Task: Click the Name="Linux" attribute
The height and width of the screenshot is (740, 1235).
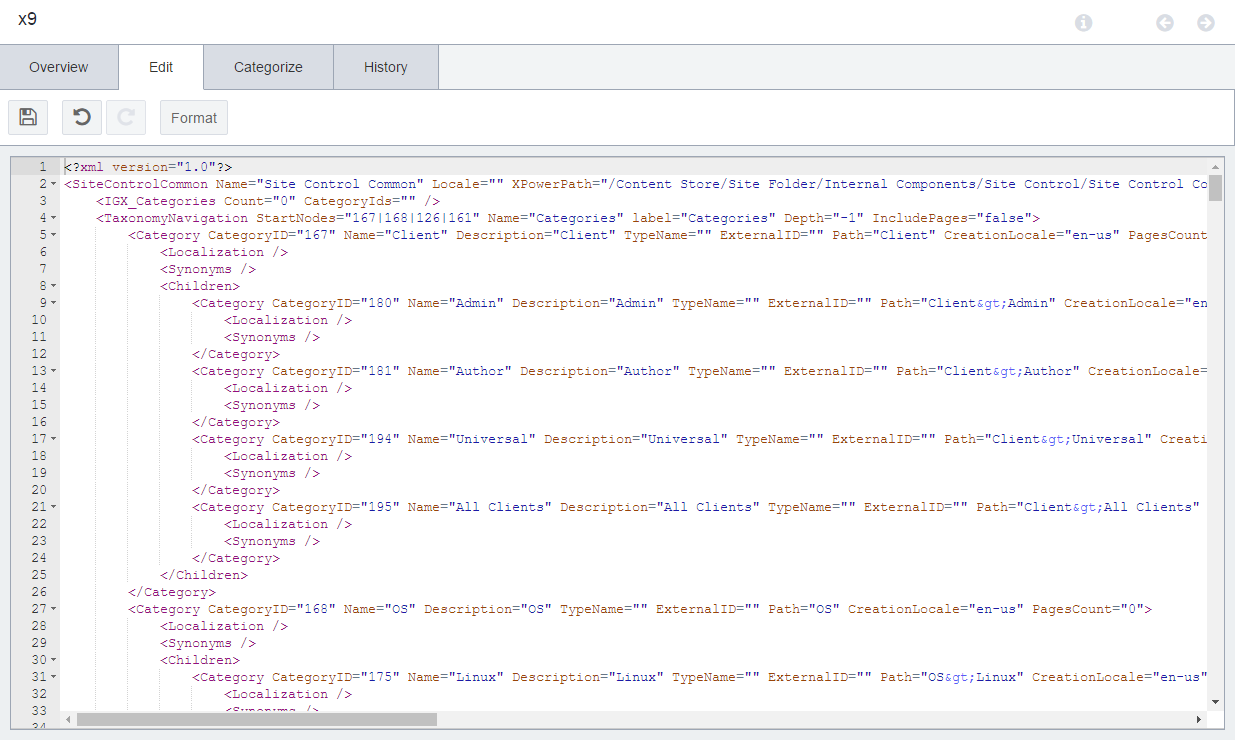Action: point(456,677)
